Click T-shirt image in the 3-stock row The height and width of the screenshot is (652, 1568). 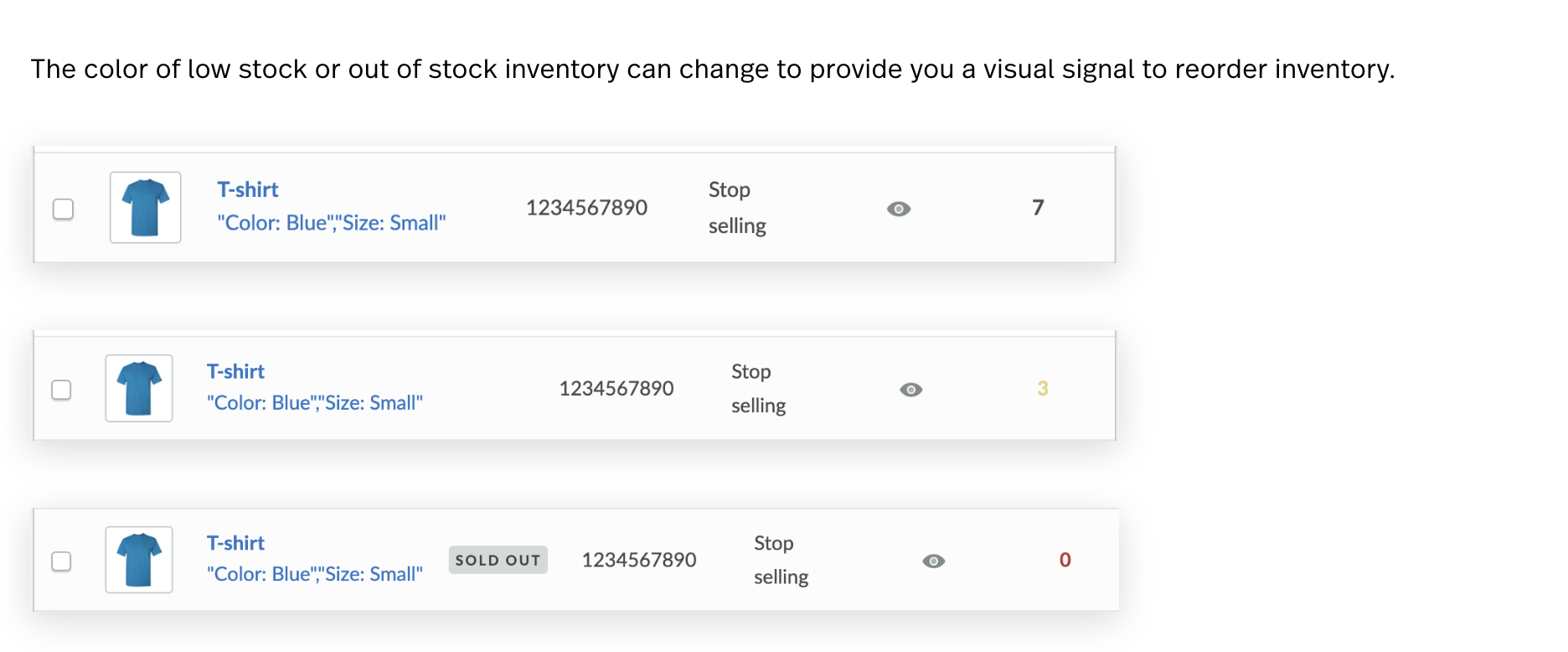tap(139, 388)
